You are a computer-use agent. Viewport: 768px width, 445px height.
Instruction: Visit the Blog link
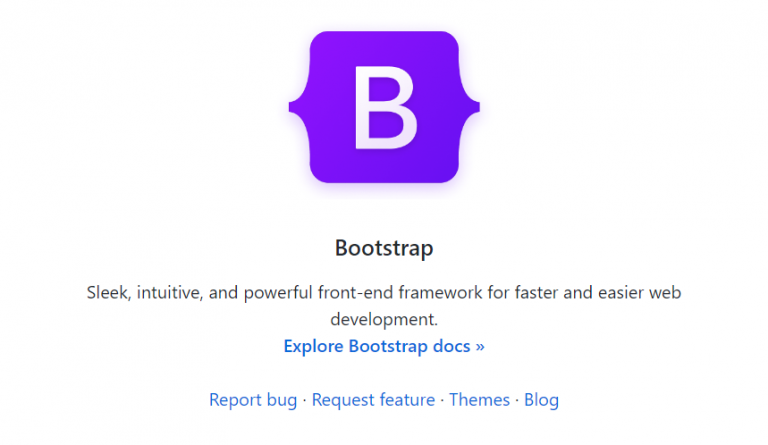pos(541,400)
